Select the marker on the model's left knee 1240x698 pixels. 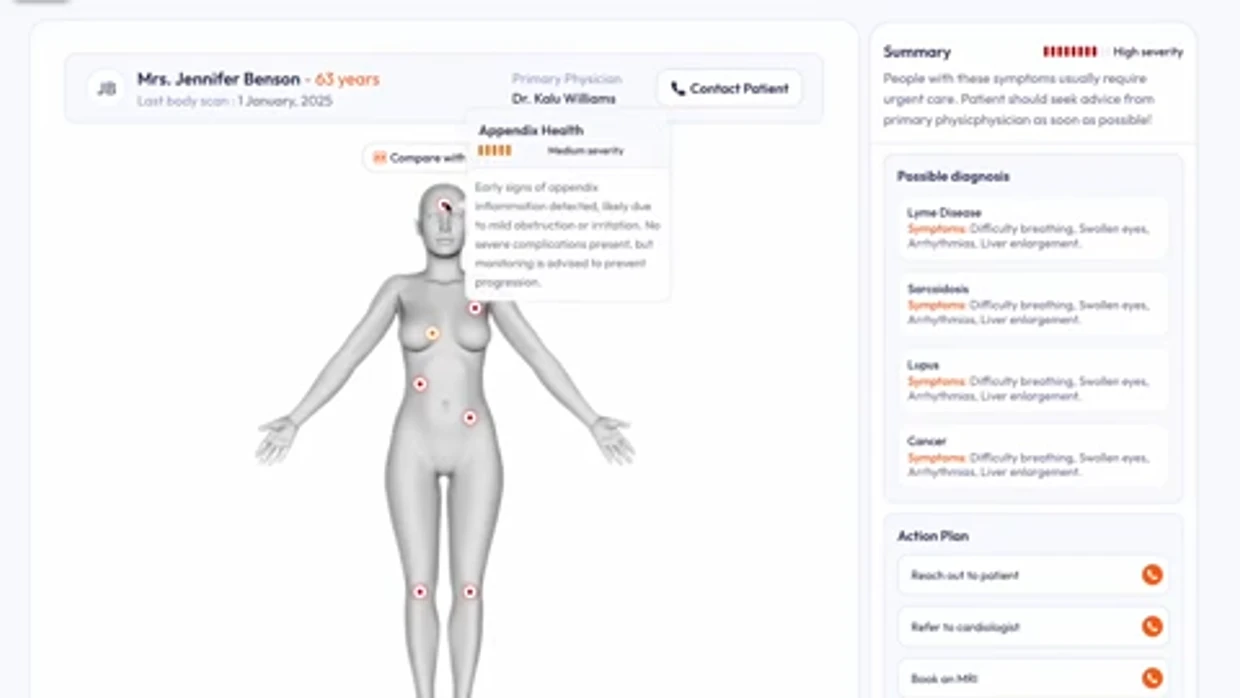pos(469,592)
